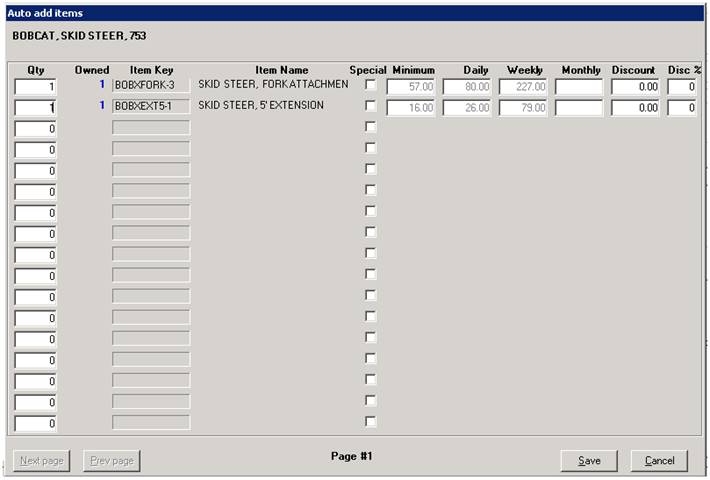Viewport: 710px width, 480px height.
Task: Click the Owned column header
Action: point(92,70)
